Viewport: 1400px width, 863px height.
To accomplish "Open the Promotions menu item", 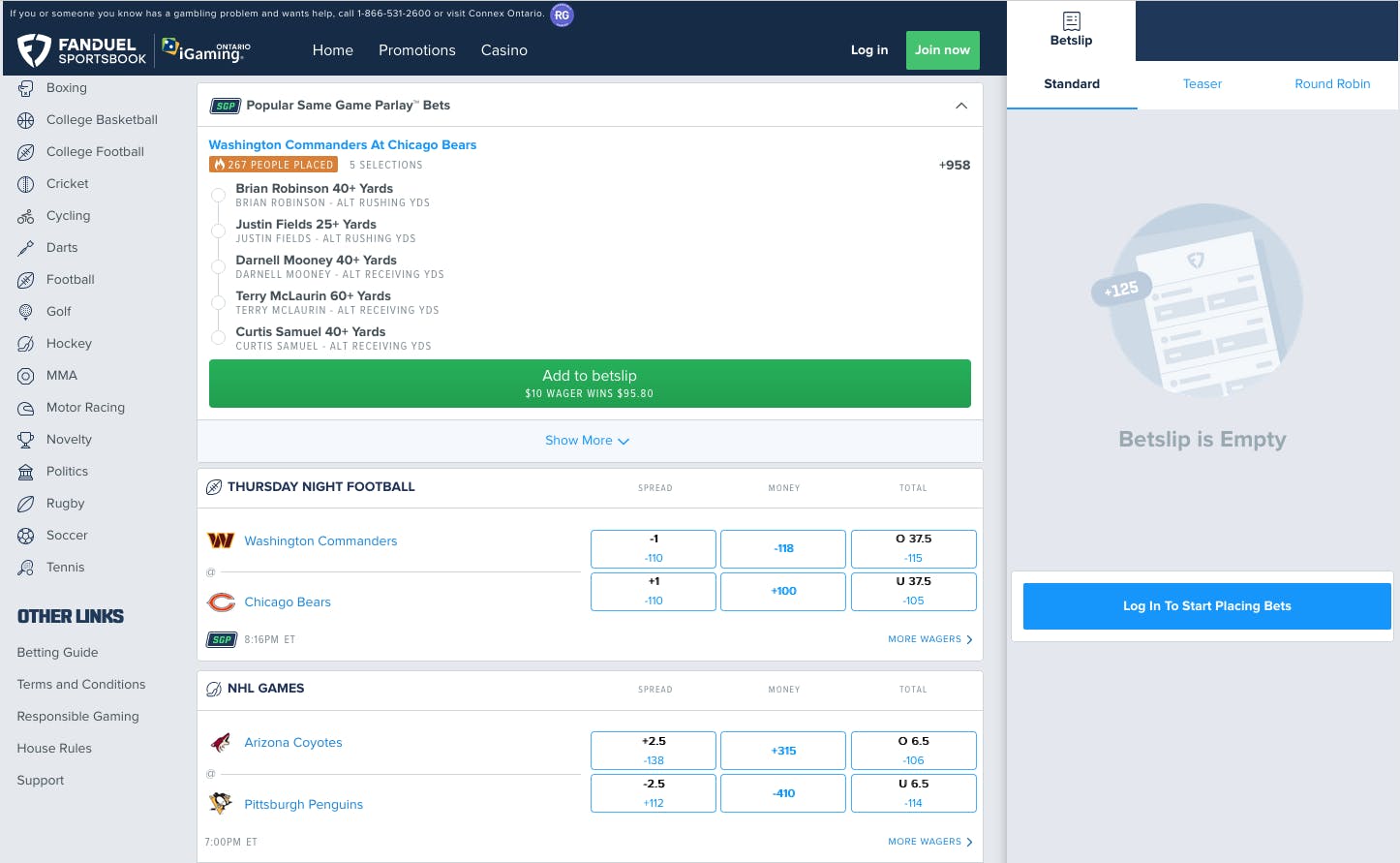I will coord(416,50).
